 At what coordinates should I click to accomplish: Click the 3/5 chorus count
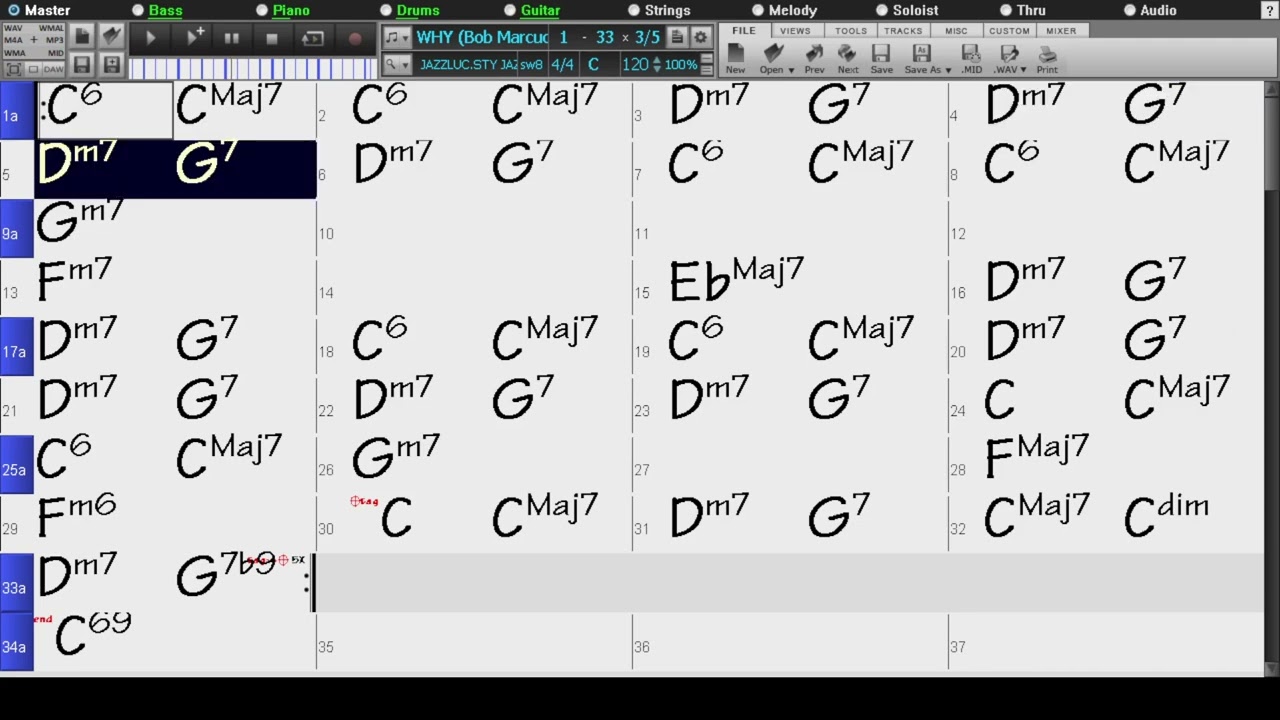tap(647, 37)
